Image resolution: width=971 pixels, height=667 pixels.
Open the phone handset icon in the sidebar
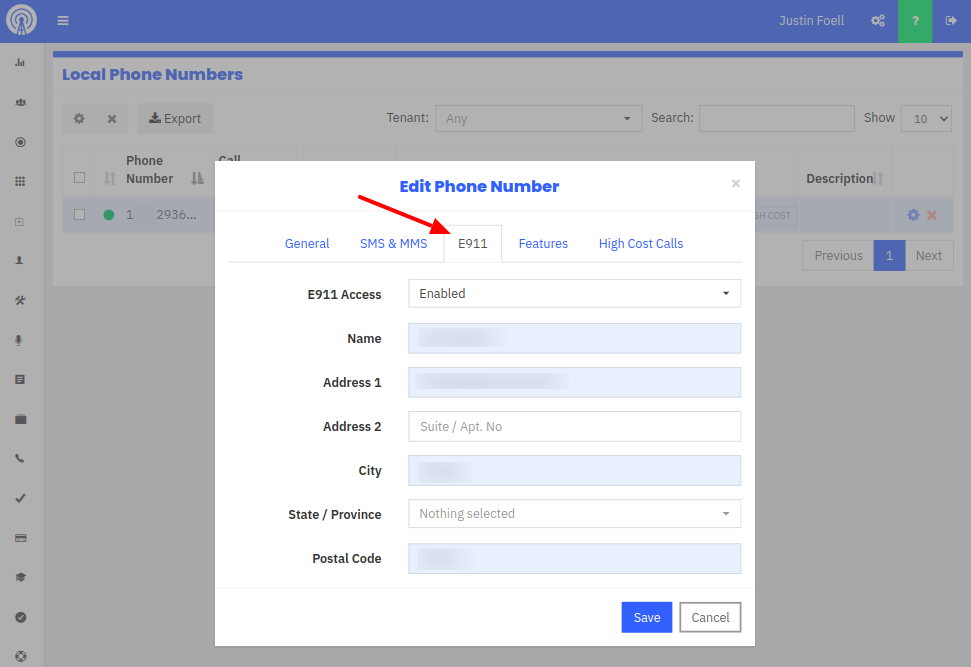point(20,459)
